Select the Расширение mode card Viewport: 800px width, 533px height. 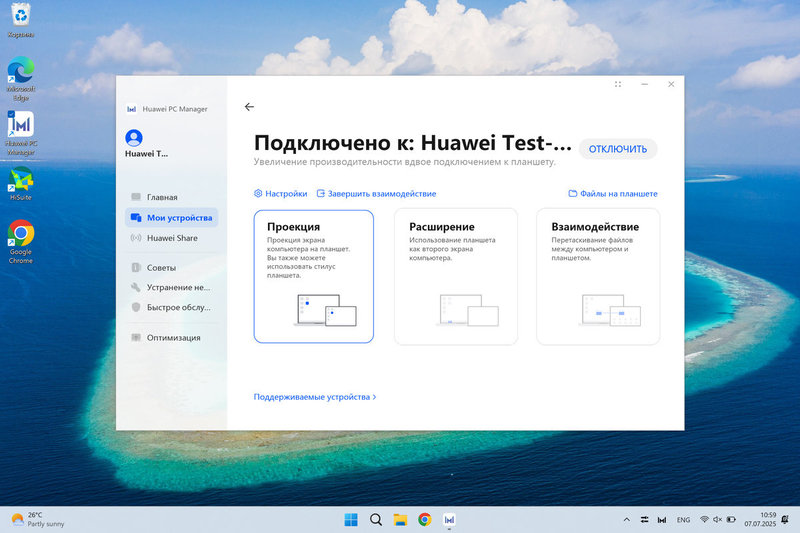[456, 276]
